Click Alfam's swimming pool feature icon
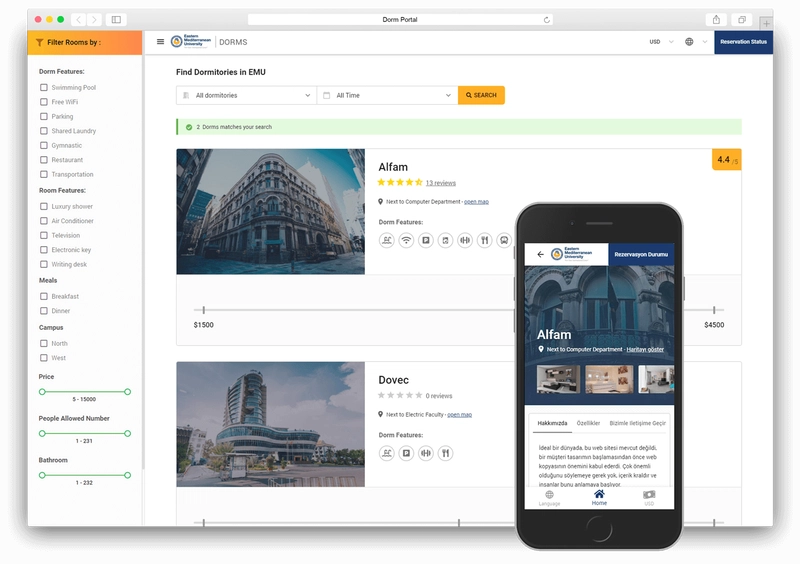 (387, 240)
